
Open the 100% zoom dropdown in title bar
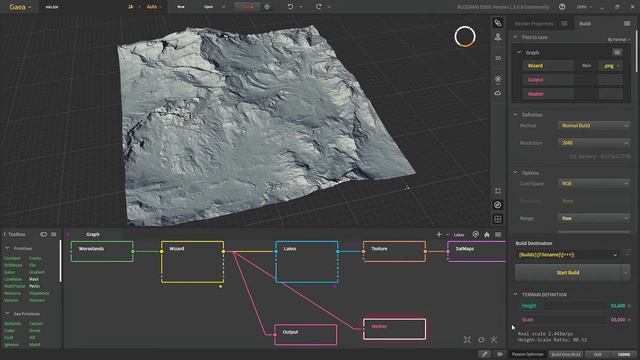point(584,7)
